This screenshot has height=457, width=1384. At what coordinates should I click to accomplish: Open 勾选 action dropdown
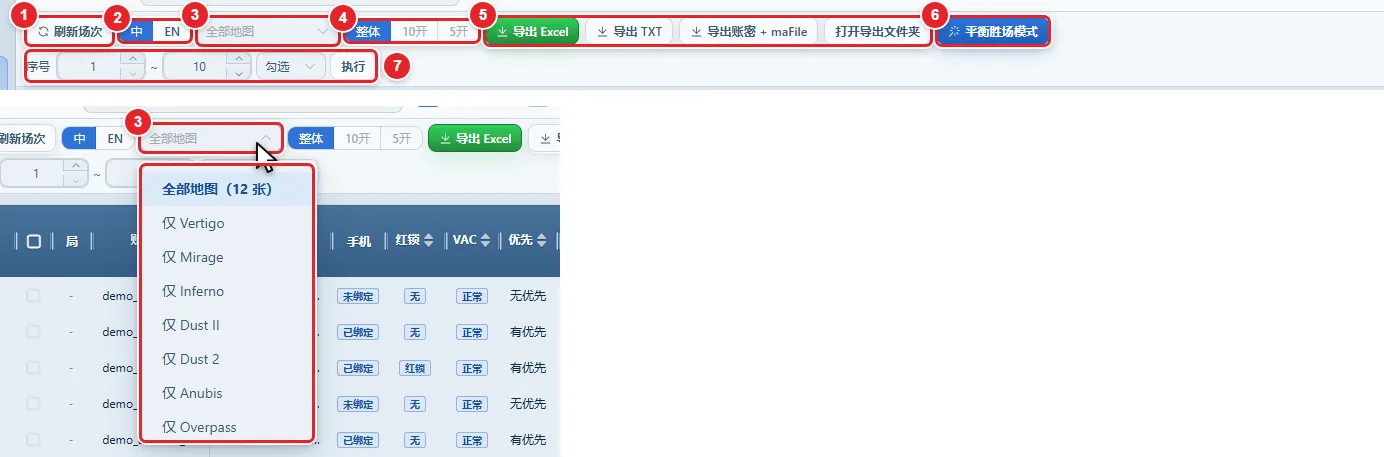(290, 67)
